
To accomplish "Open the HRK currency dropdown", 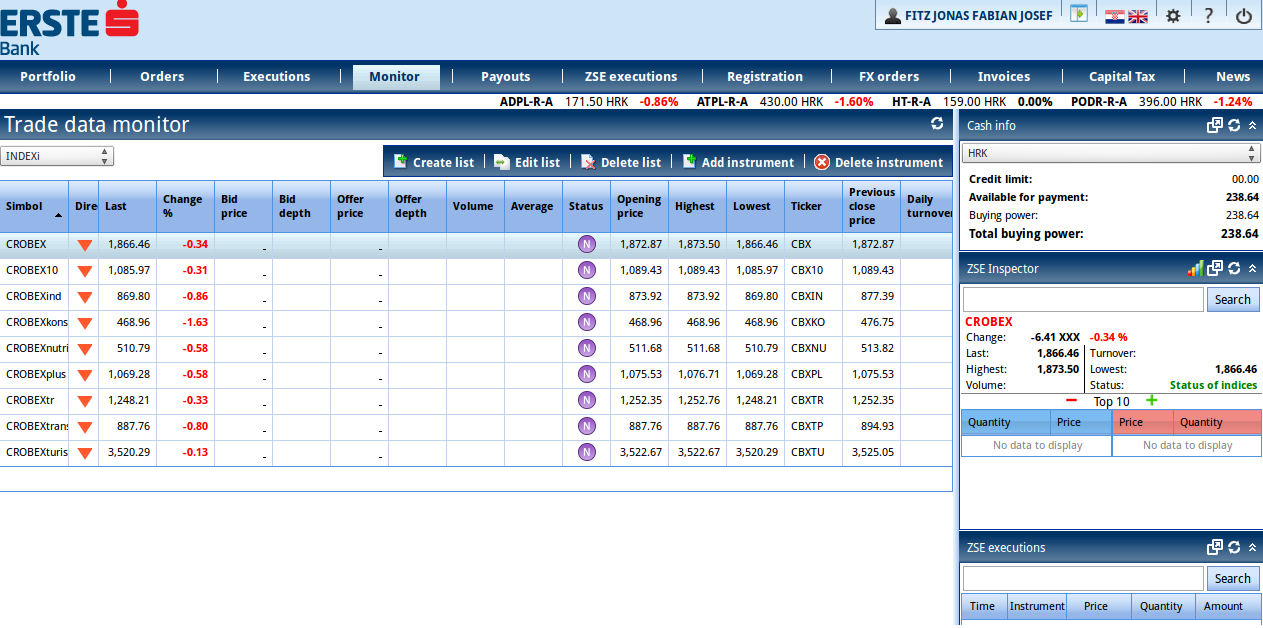I will coord(1110,153).
